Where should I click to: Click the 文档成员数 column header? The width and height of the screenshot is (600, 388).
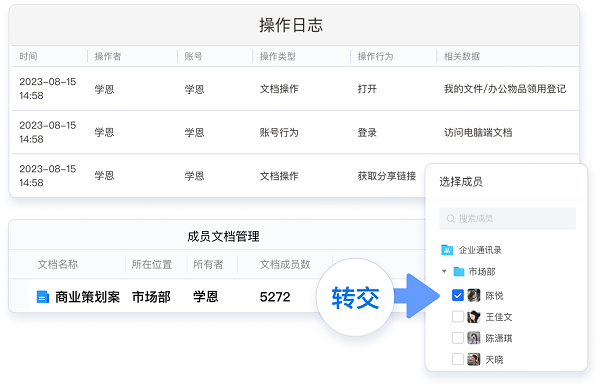[285, 264]
